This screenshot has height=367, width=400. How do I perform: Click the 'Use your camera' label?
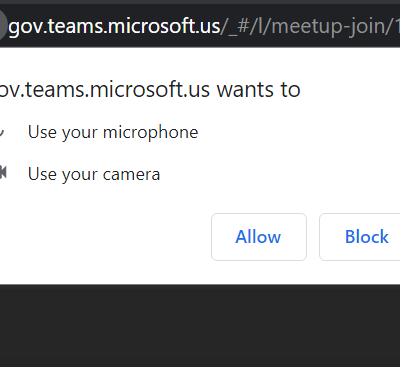[x=94, y=174]
